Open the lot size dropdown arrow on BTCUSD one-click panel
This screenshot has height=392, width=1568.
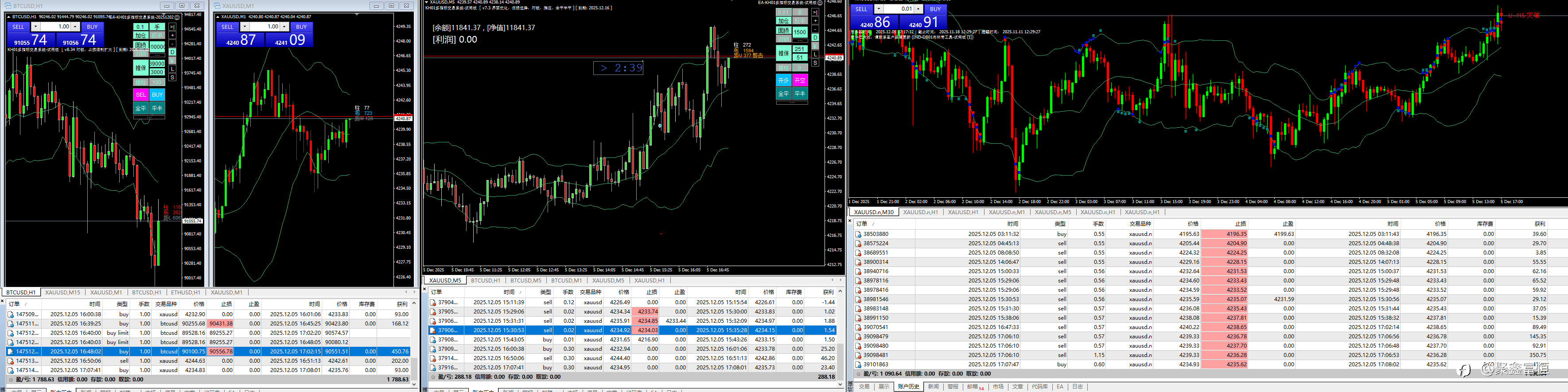[35, 27]
